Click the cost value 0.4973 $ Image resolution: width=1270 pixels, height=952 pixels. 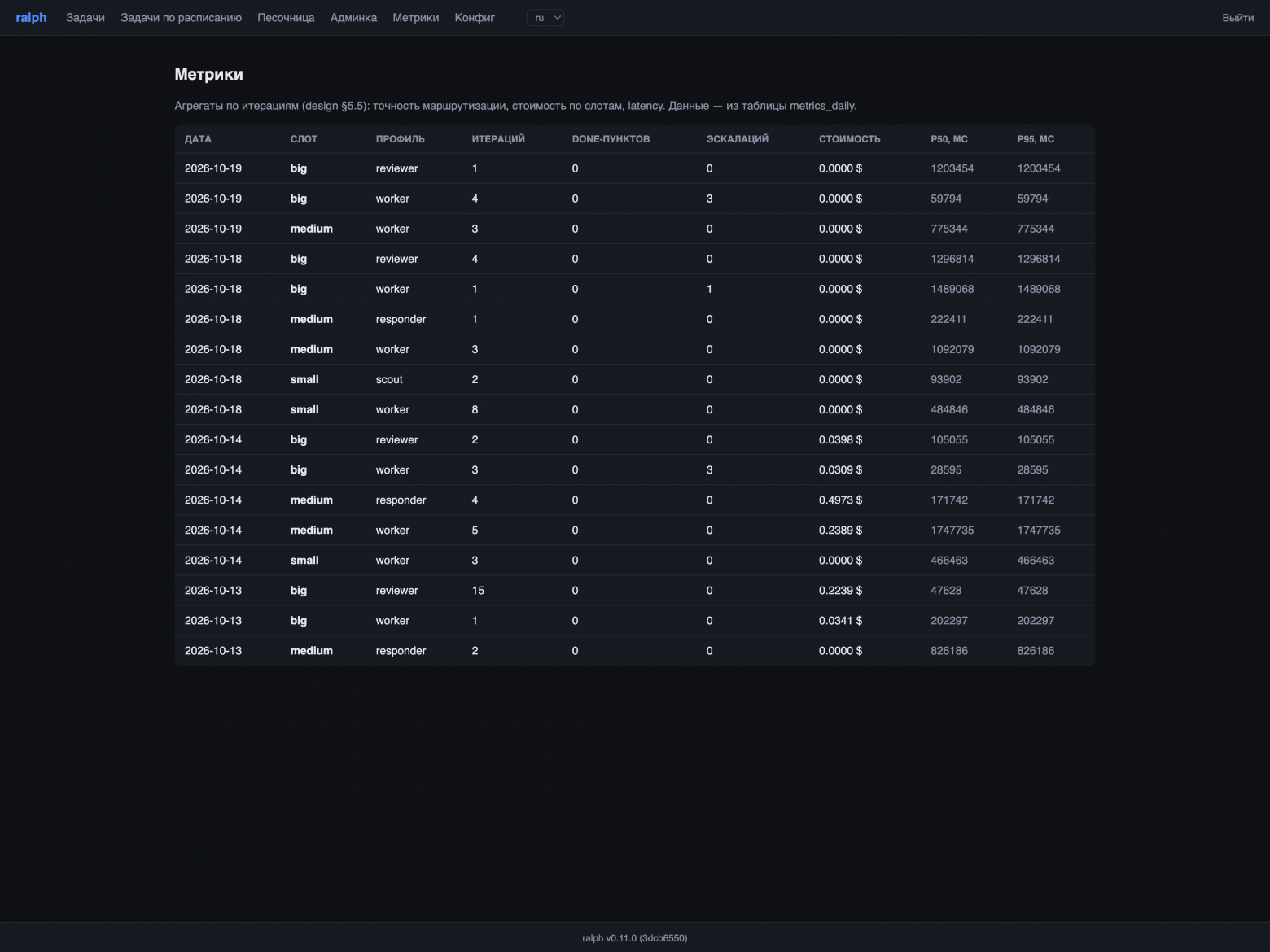[x=840, y=500]
